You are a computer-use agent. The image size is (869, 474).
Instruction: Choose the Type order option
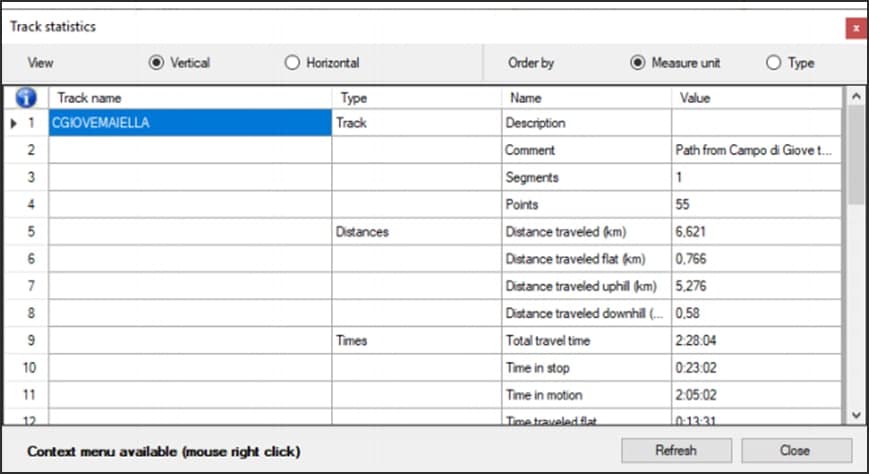click(x=773, y=63)
